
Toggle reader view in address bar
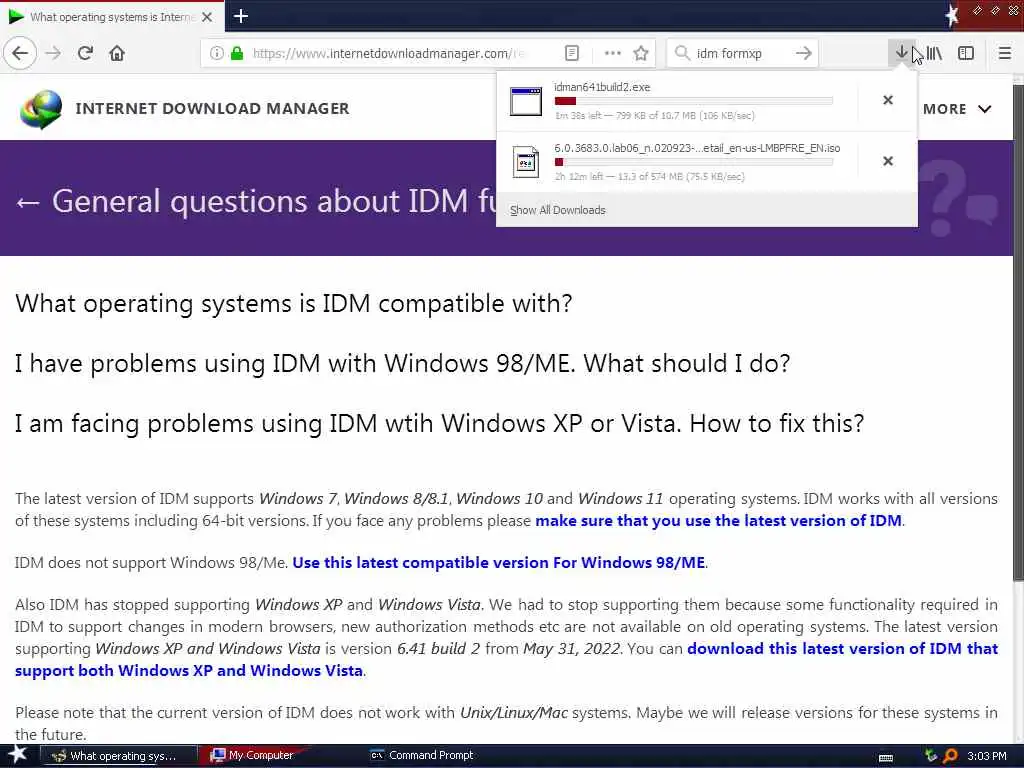571,53
